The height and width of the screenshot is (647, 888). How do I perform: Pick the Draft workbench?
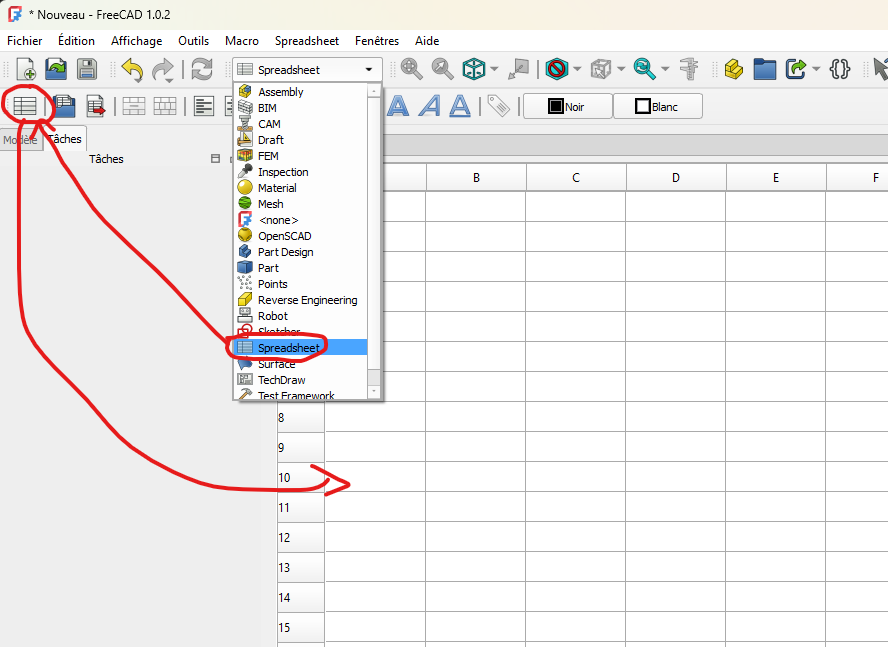(301, 139)
